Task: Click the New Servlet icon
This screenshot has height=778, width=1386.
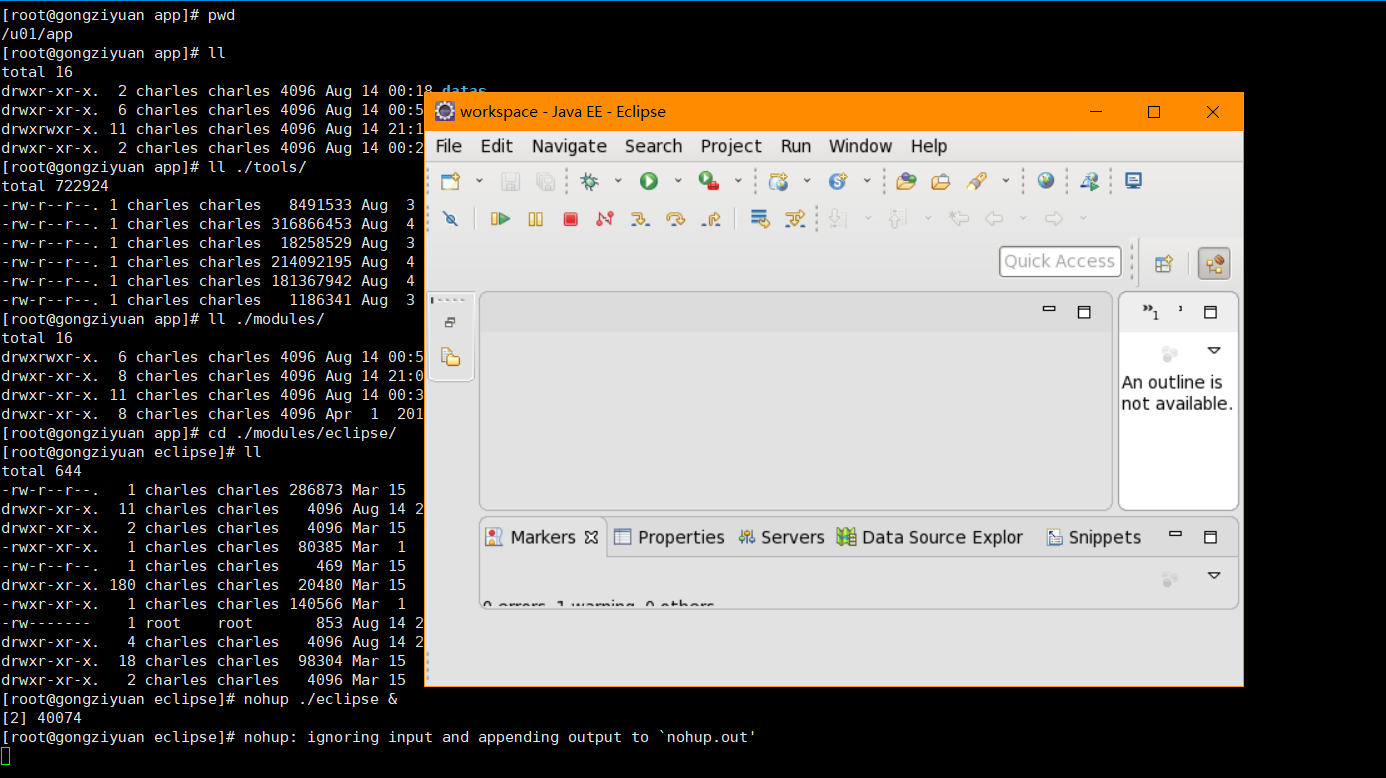Action: 838,181
